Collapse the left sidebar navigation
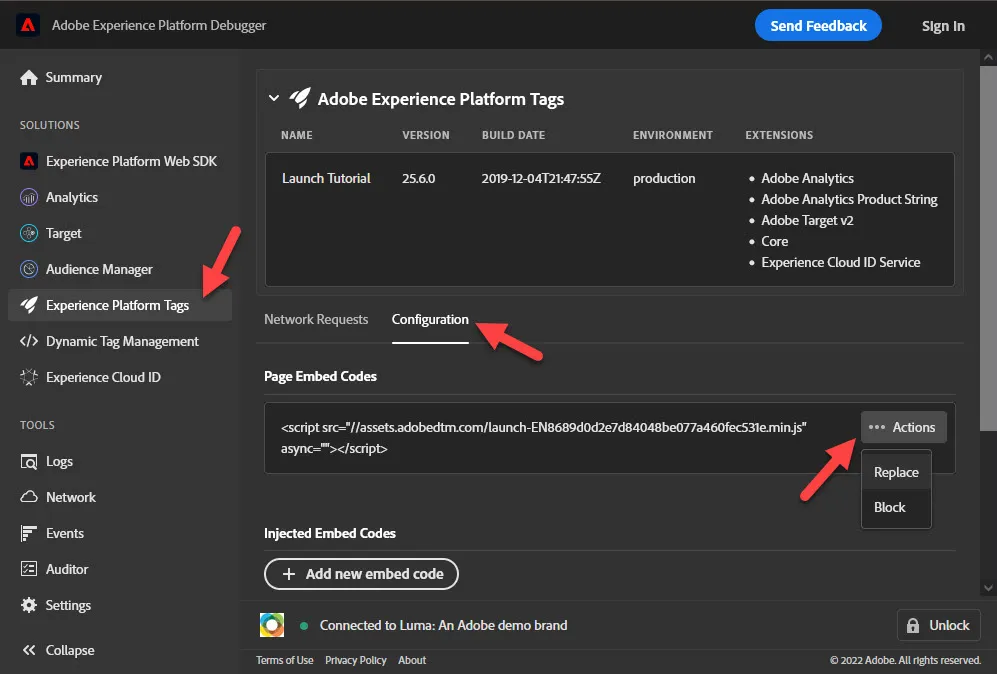997x674 pixels. pos(58,650)
